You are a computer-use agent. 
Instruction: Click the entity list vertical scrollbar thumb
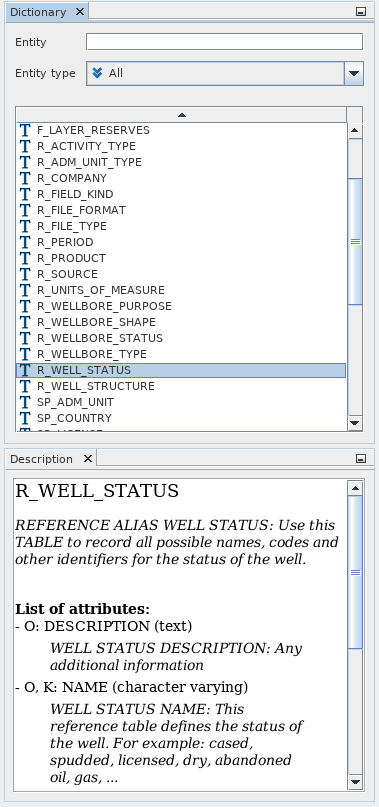pos(355,241)
